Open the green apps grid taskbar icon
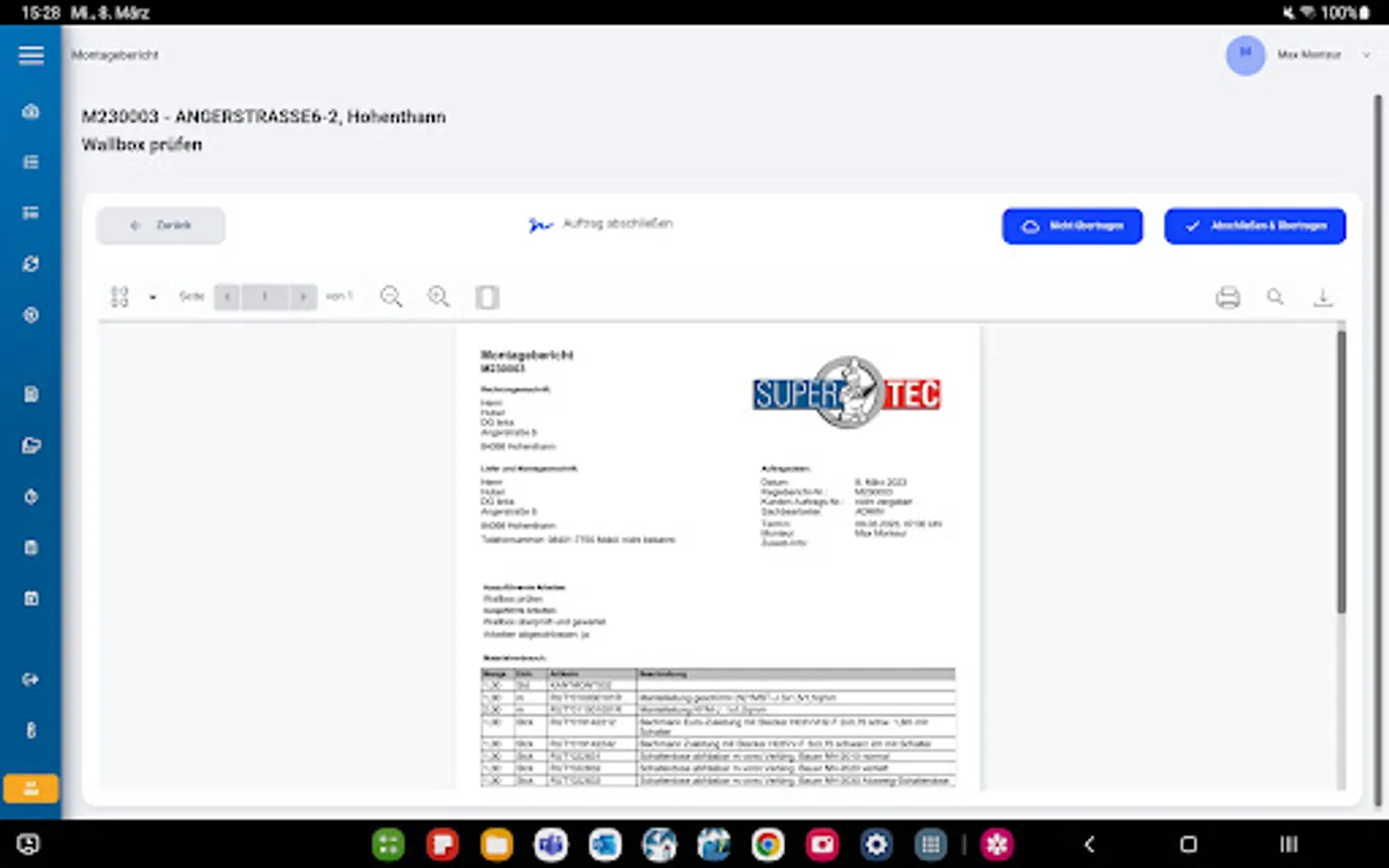The height and width of the screenshot is (868, 1389). (388, 845)
